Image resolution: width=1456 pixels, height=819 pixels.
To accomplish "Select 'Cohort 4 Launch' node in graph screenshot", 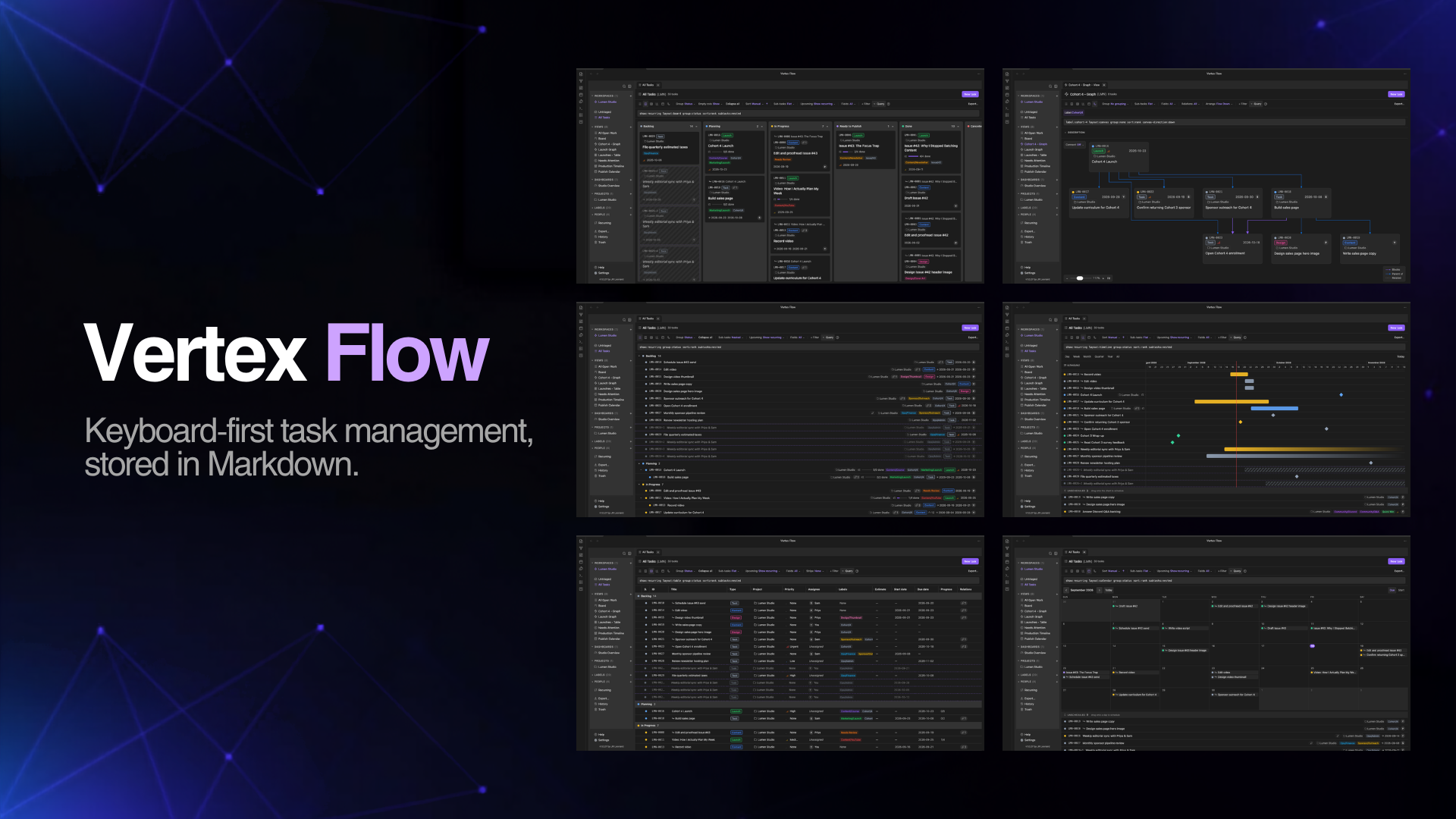I will coord(1119,157).
